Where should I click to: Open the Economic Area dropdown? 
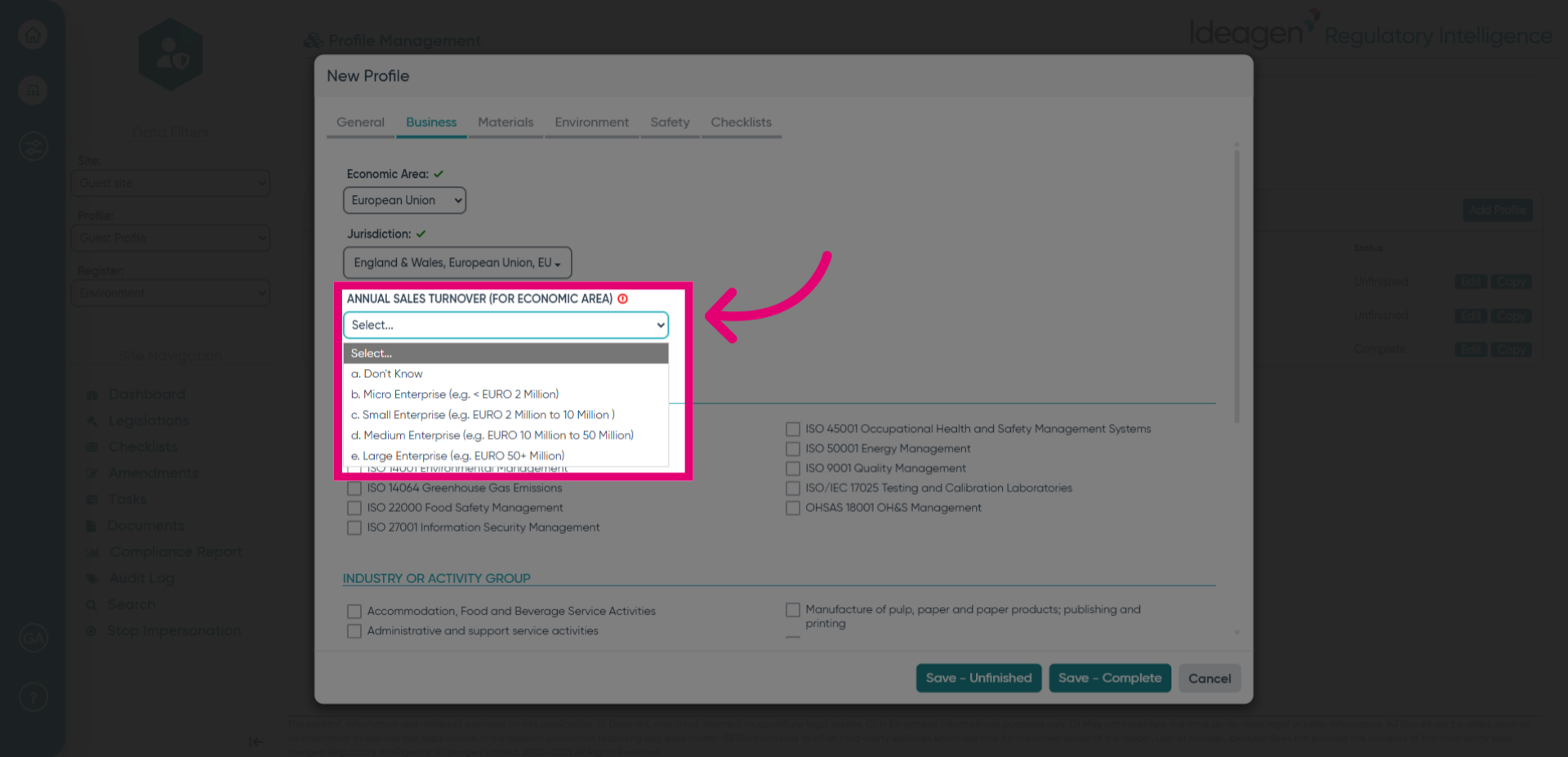point(405,200)
